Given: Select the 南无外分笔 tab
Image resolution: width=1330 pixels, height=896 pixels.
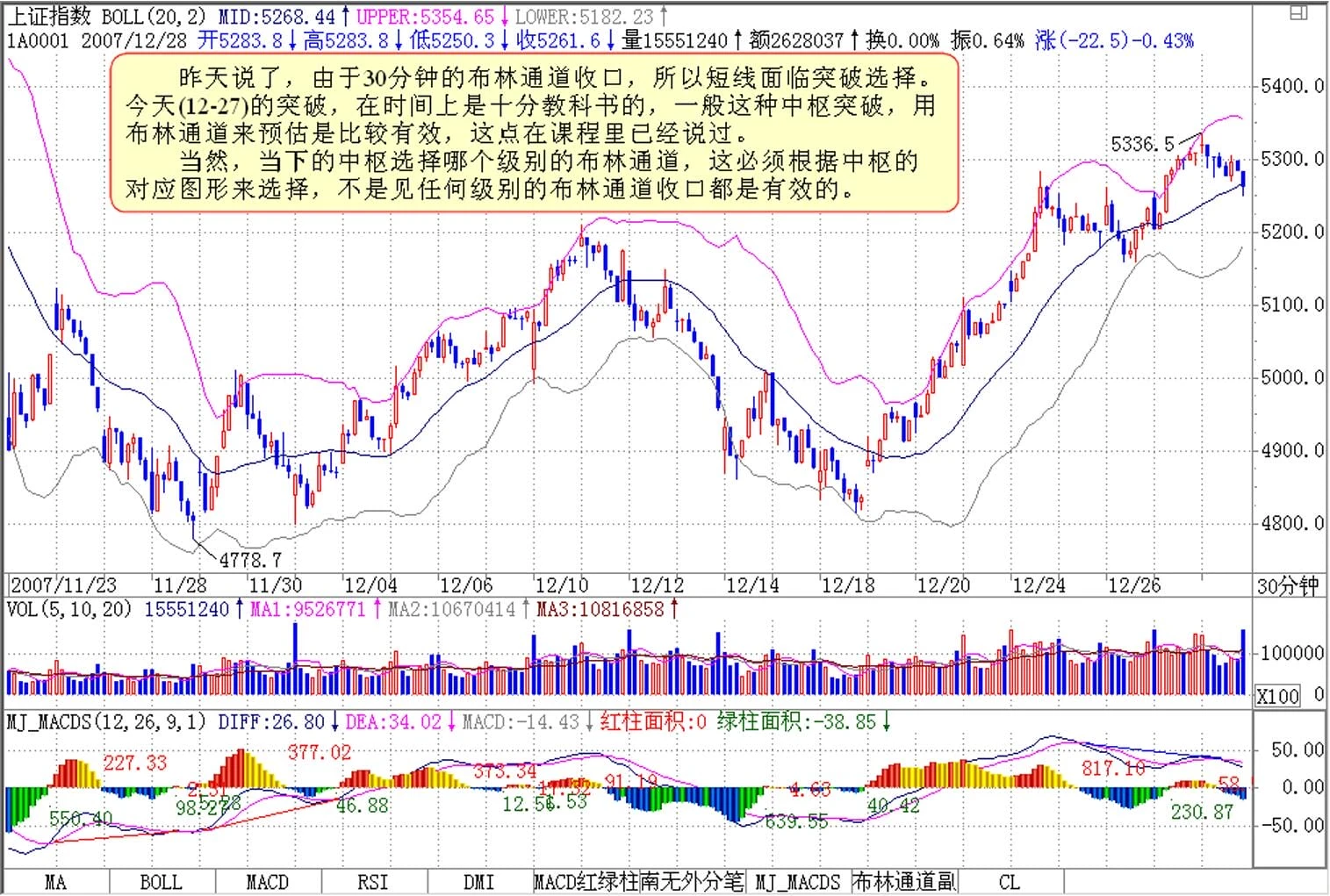Looking at the screenshot, I should tap(692, 882).
